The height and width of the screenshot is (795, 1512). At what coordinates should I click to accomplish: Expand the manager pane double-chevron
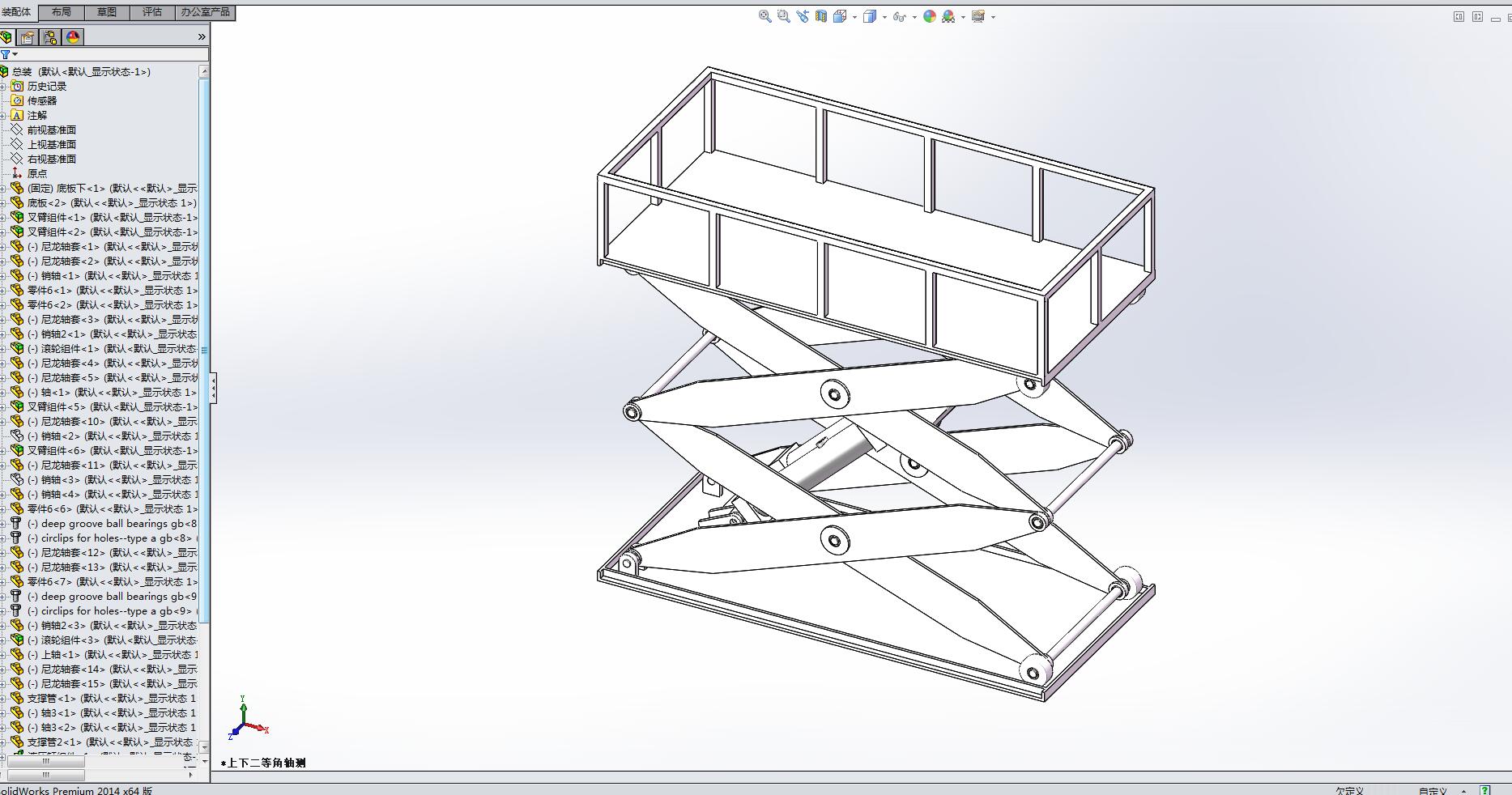pyautogui.click(x=202, y=37)
